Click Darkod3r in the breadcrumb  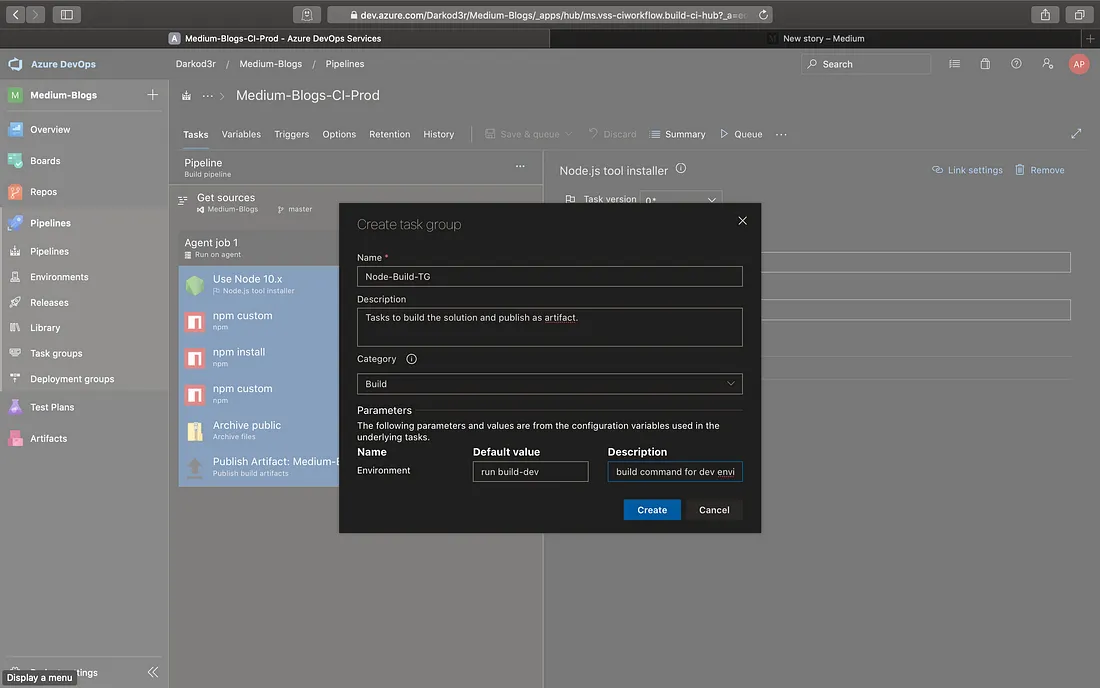pyautogui.click(x=196, y=64)
